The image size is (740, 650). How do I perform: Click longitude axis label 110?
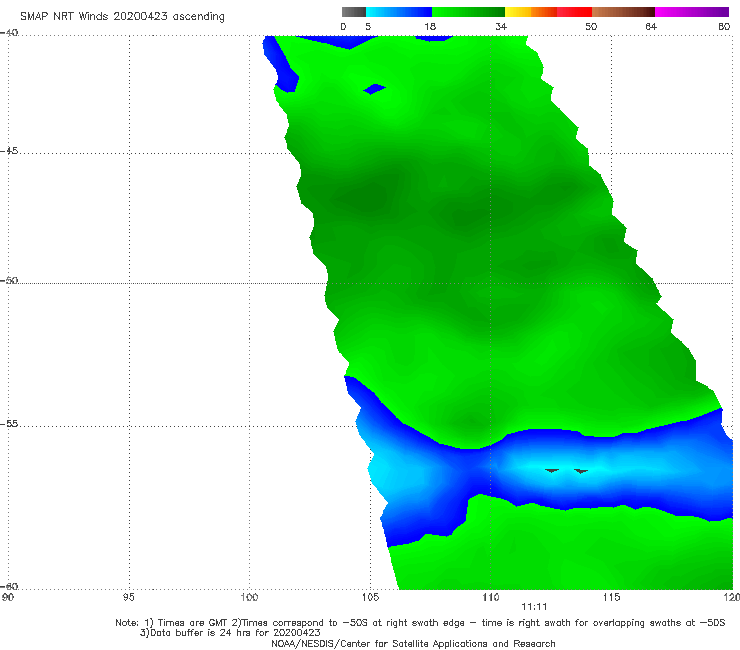491,598
